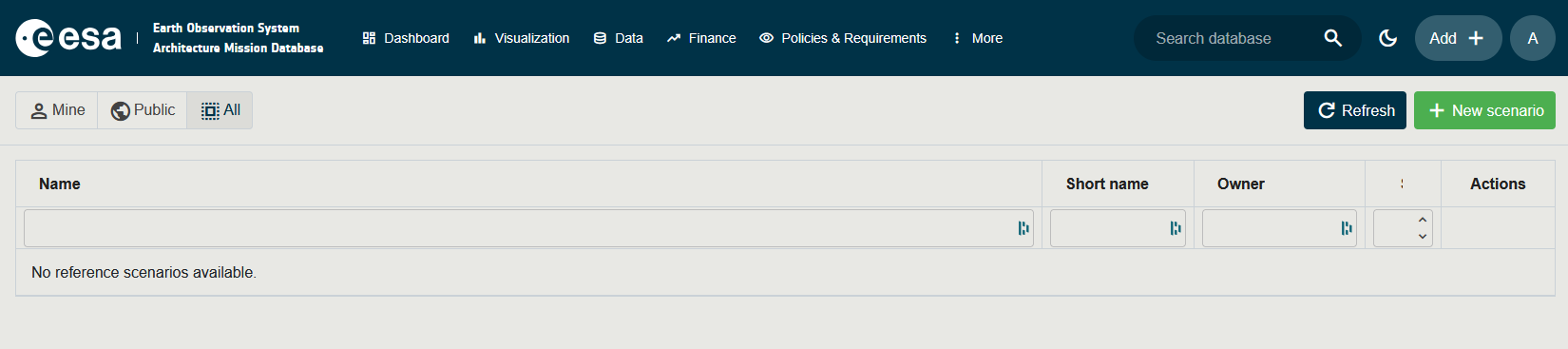Click the Actions column header
The height and width of the screenshot is (349, 1568).
[1498, 184]
